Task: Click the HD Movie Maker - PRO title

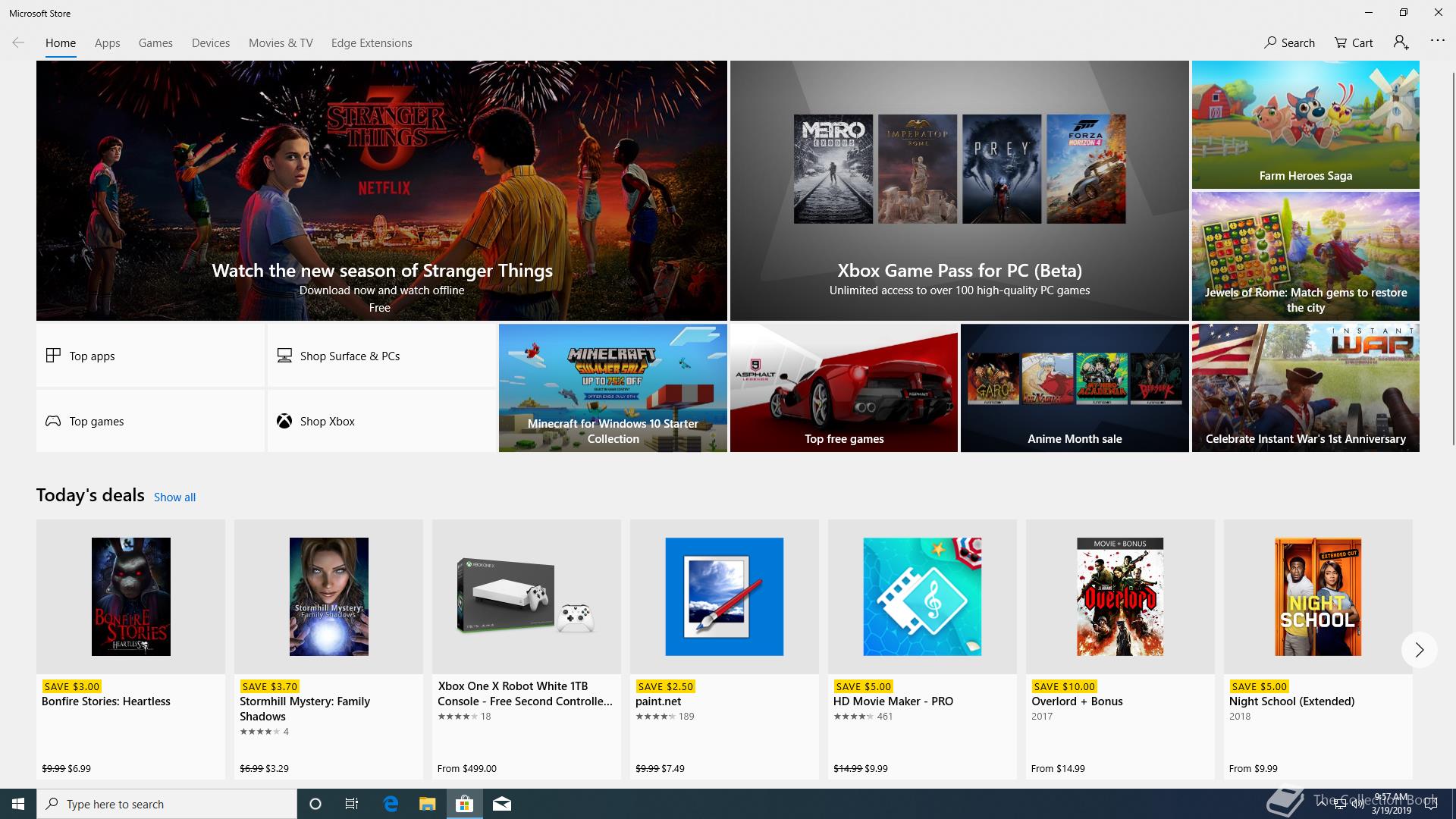Action: (x=893, y=701)
